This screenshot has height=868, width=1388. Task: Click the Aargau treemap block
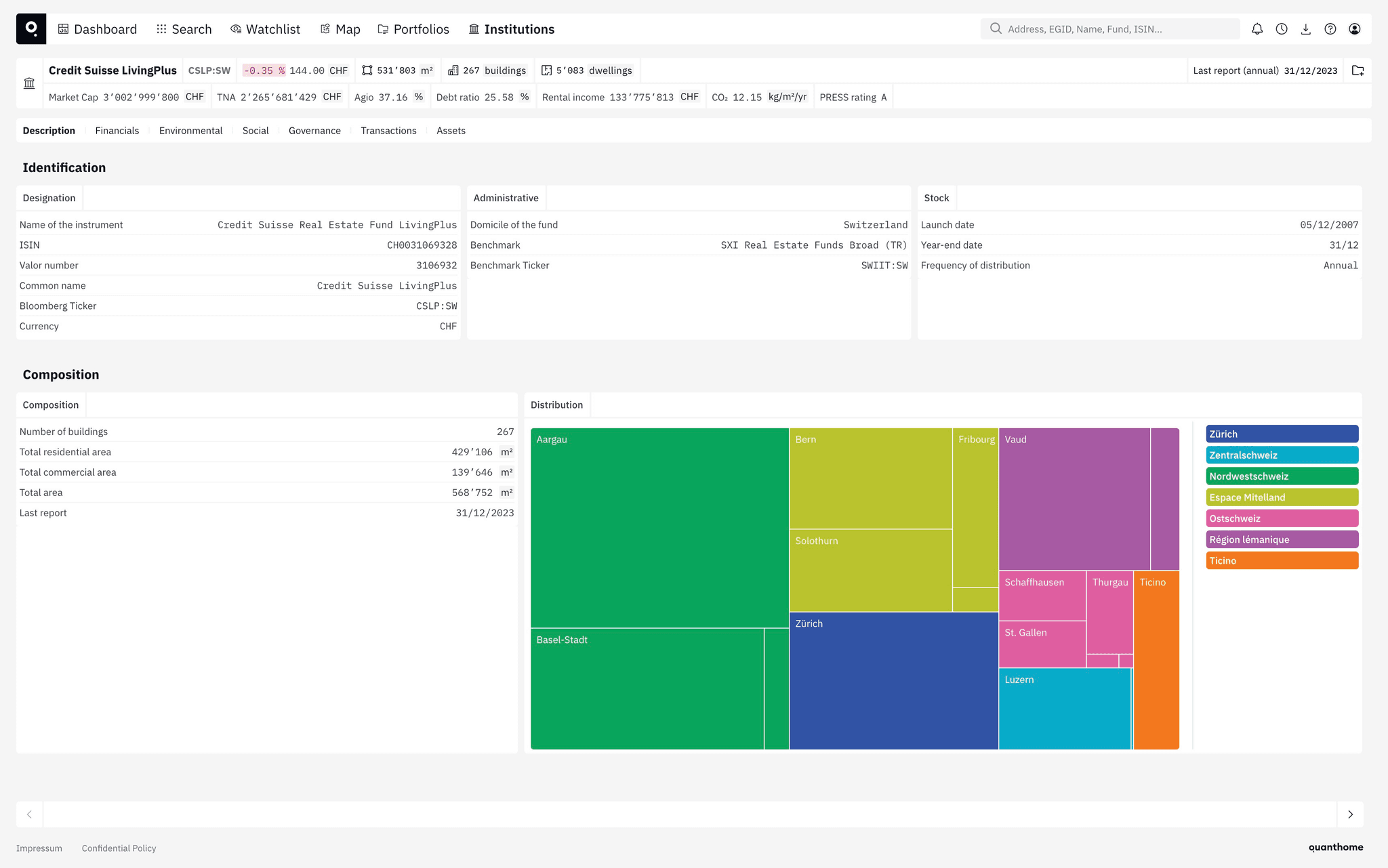coord(659,528)
